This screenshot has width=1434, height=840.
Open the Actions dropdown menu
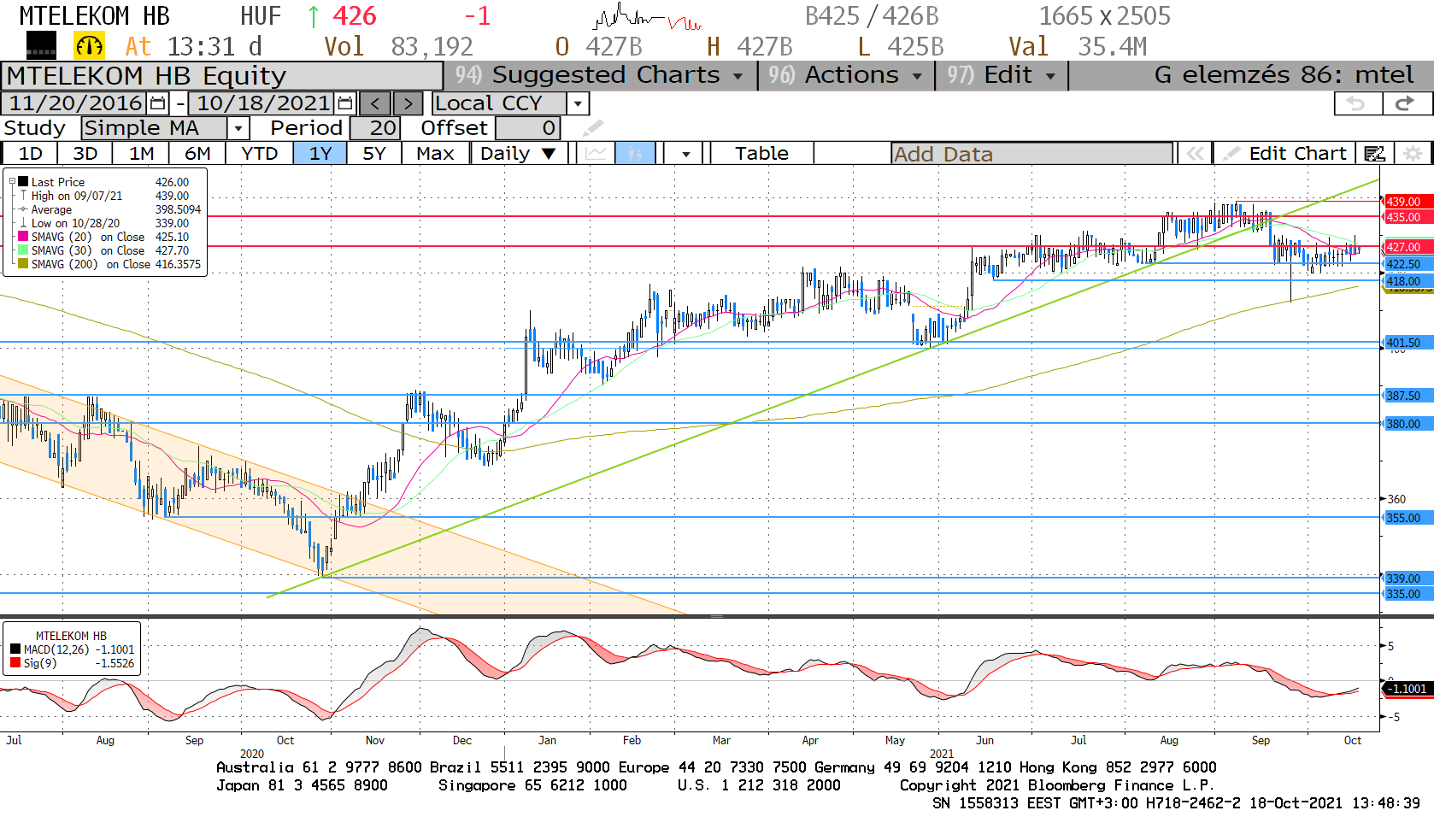tap(846, 75)
